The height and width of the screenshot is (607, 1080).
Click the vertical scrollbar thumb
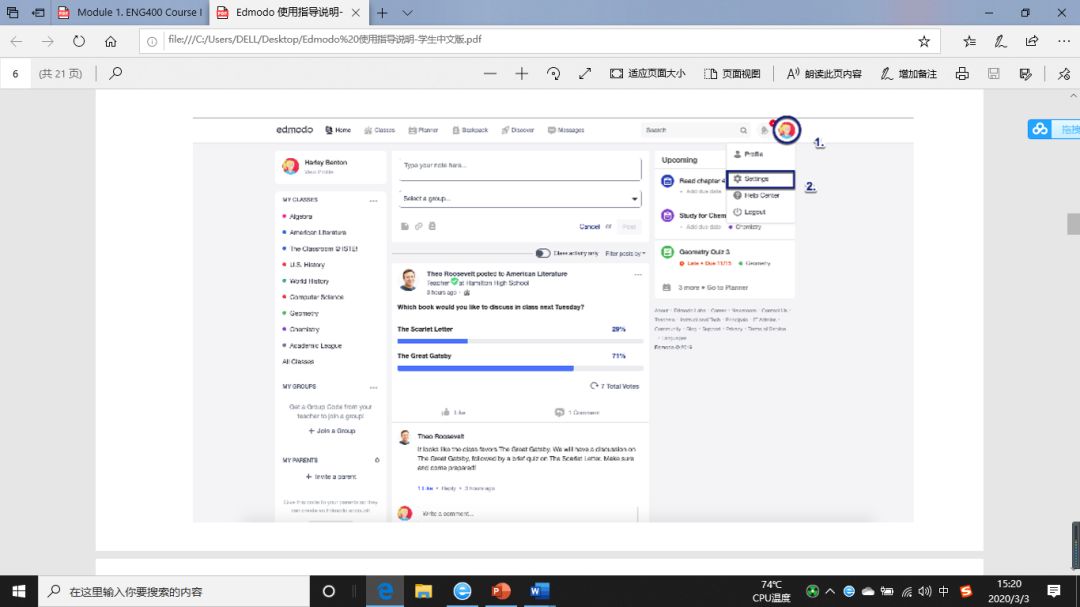pyautogui.click(x=1073, y=225)
